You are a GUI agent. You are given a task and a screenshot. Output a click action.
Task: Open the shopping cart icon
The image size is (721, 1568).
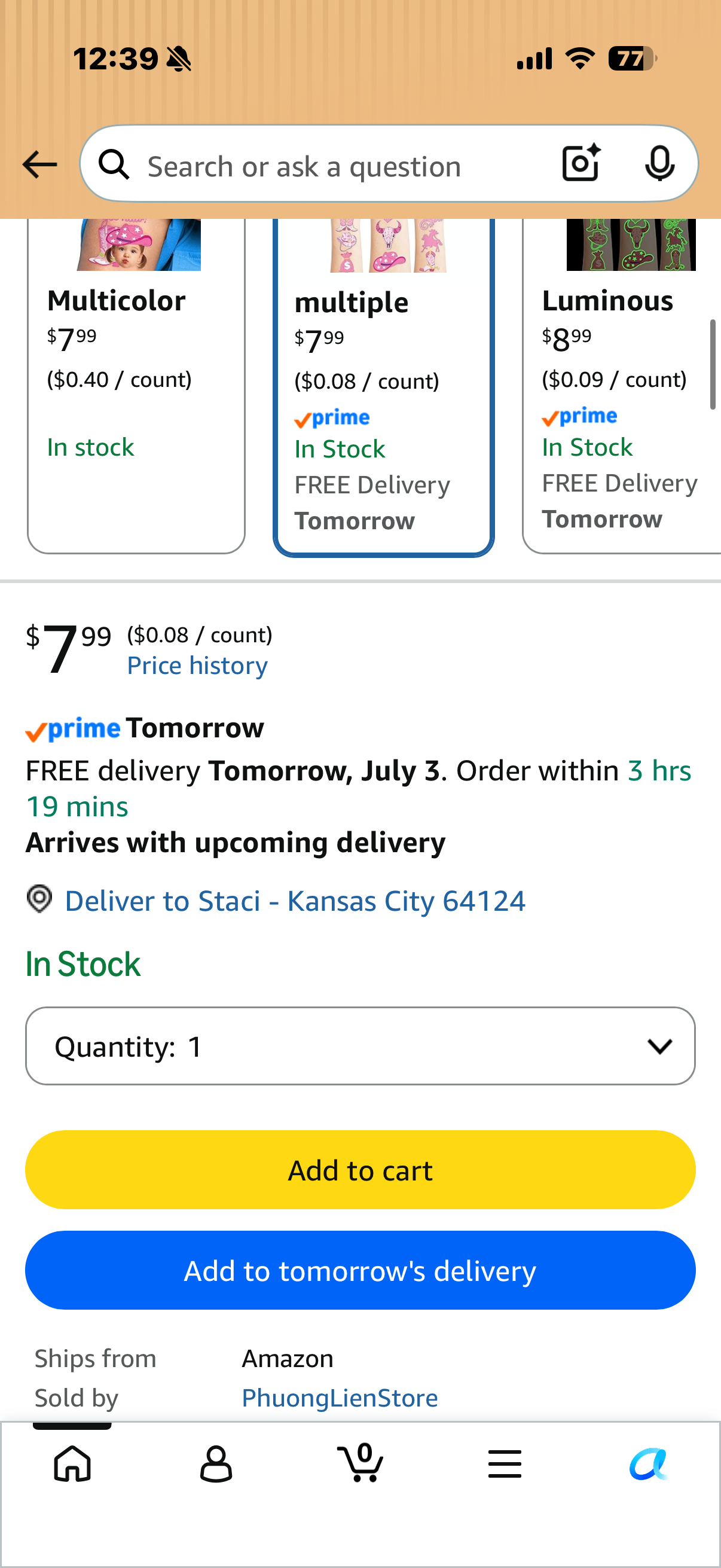coord(360,1463)
